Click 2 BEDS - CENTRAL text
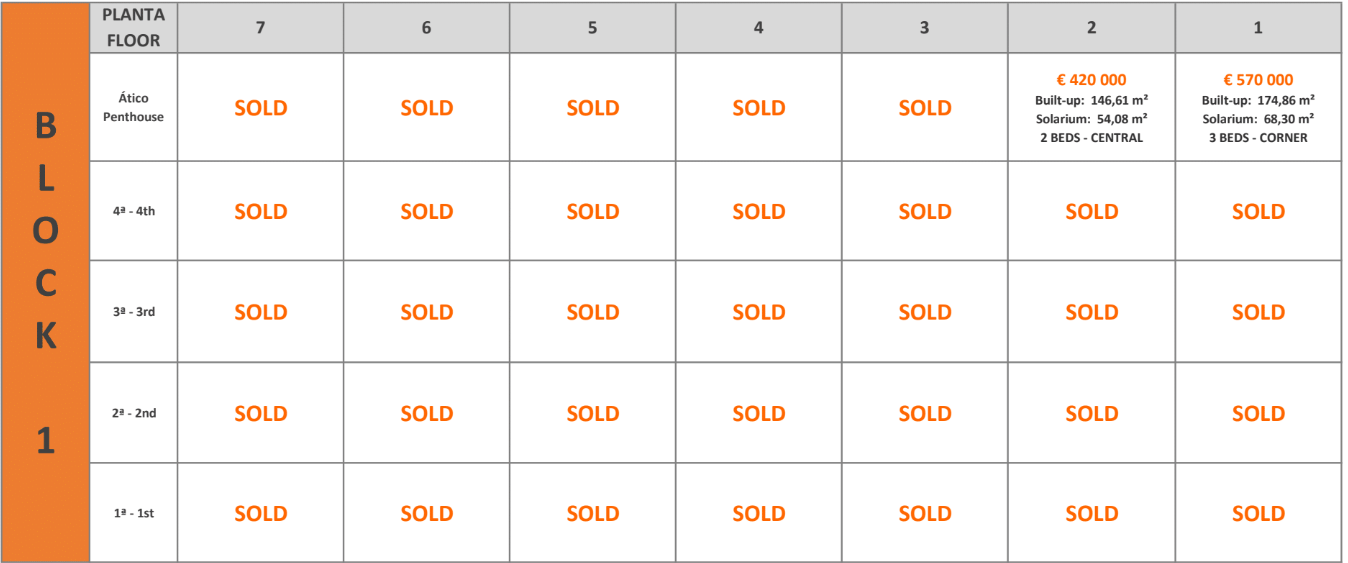1348x563 pixels. click(1091, 138)
